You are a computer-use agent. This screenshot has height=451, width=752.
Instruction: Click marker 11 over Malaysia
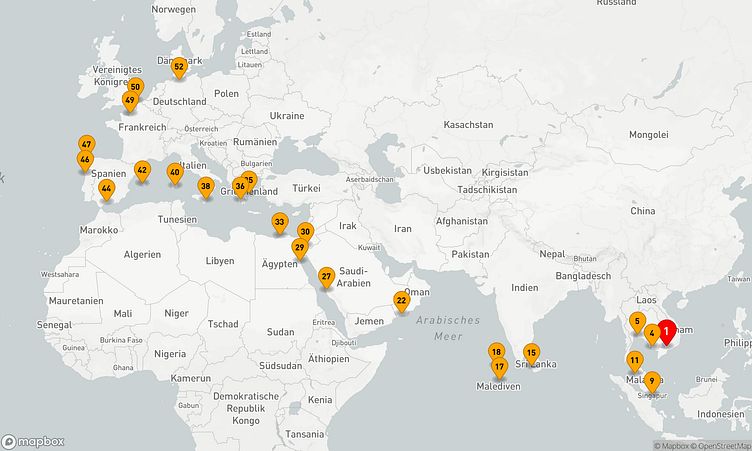tap(634, 360)
